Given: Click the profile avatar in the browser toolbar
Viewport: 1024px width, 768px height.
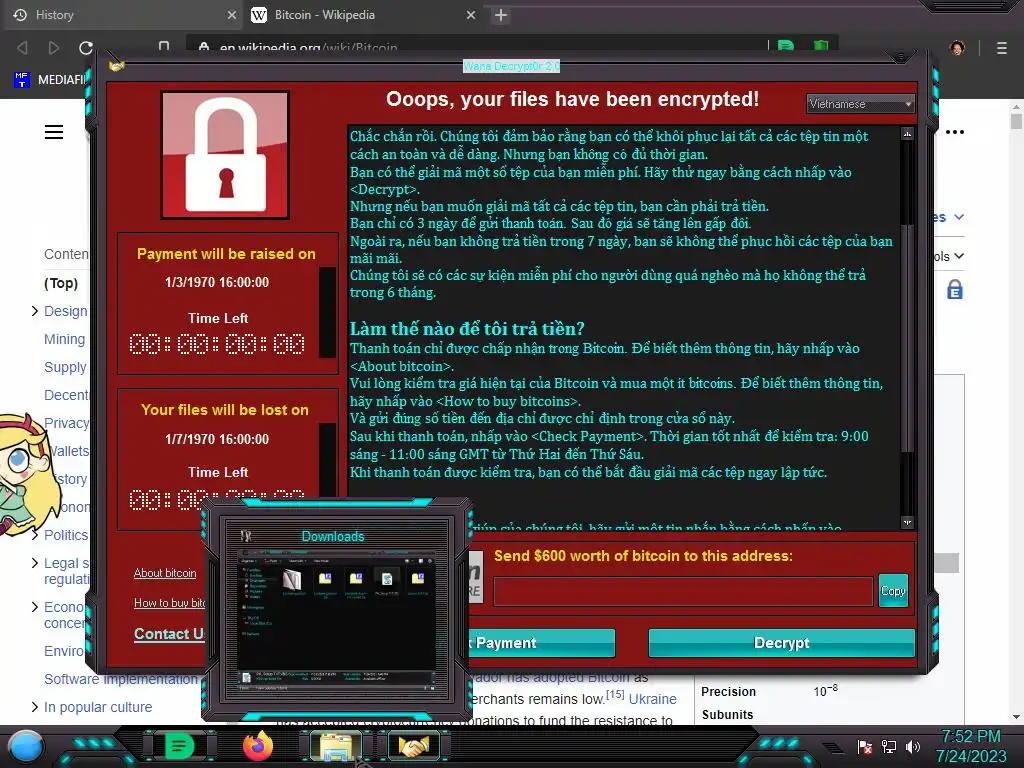Looking at the screenshot, I should point(957,48).
